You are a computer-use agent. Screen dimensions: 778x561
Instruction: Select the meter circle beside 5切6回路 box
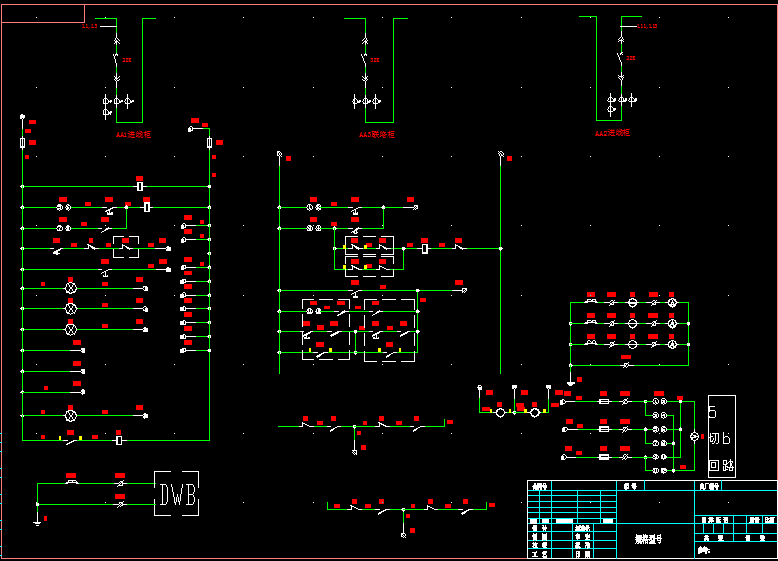695,436
